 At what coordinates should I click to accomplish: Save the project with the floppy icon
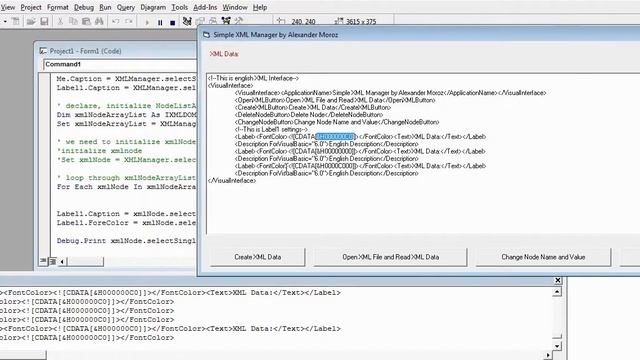pos(44,21)
